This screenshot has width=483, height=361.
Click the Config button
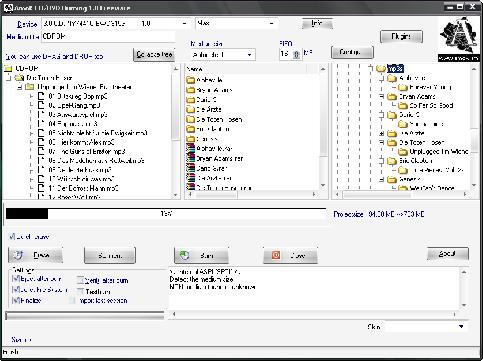click(x=352, y=52)
